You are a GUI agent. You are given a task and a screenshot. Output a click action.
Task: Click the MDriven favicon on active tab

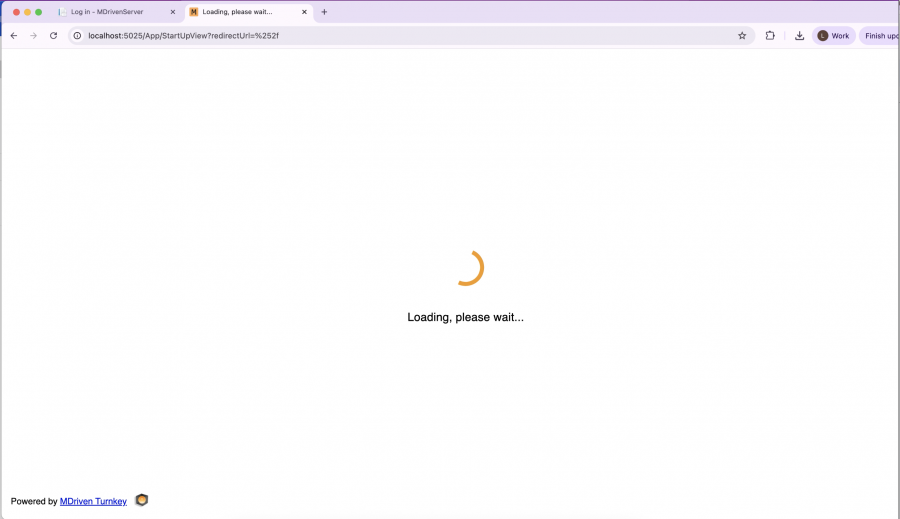click(x=193, y=11)
